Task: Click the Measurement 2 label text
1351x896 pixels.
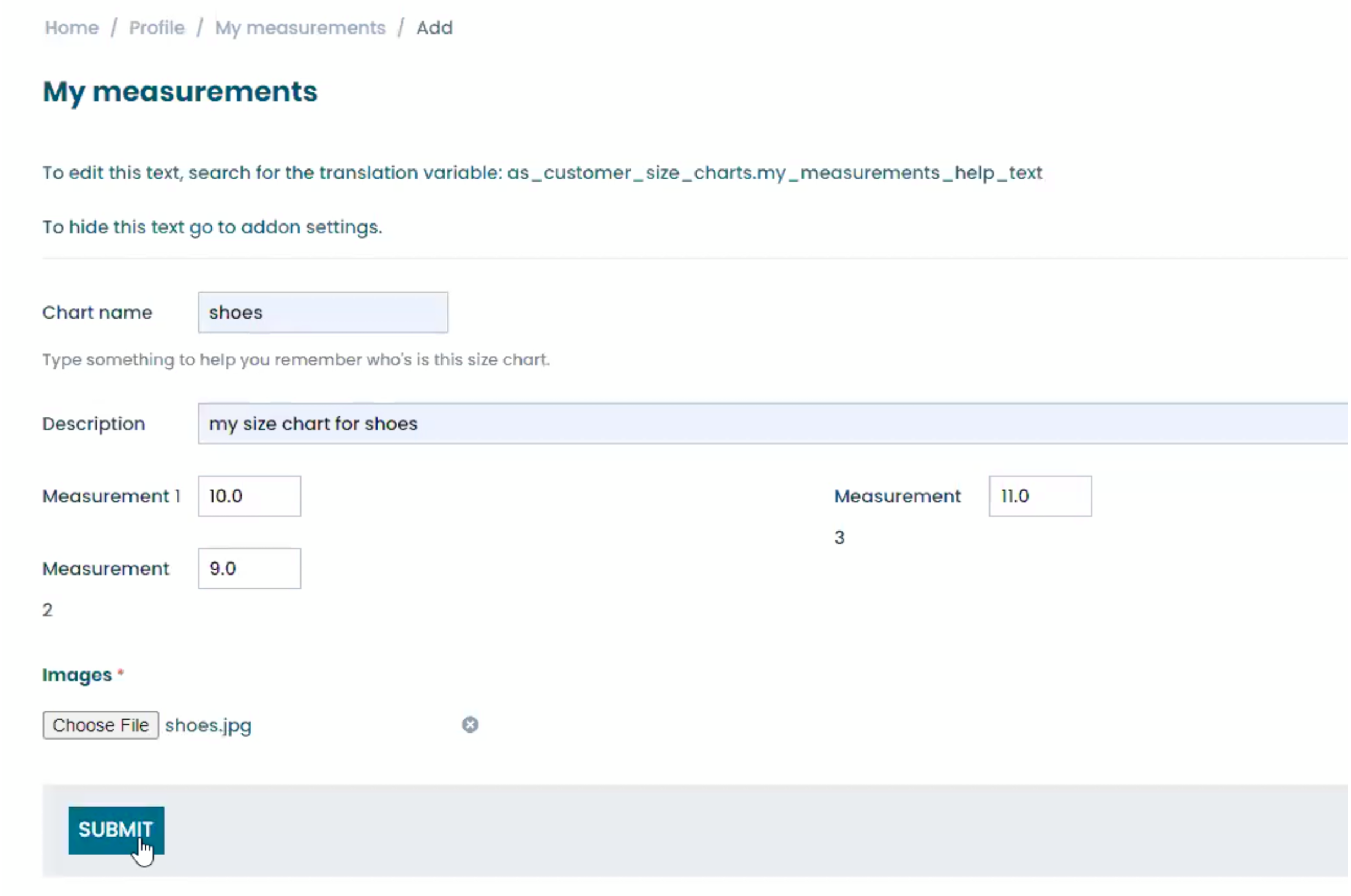Action: [x=106, y=569]
